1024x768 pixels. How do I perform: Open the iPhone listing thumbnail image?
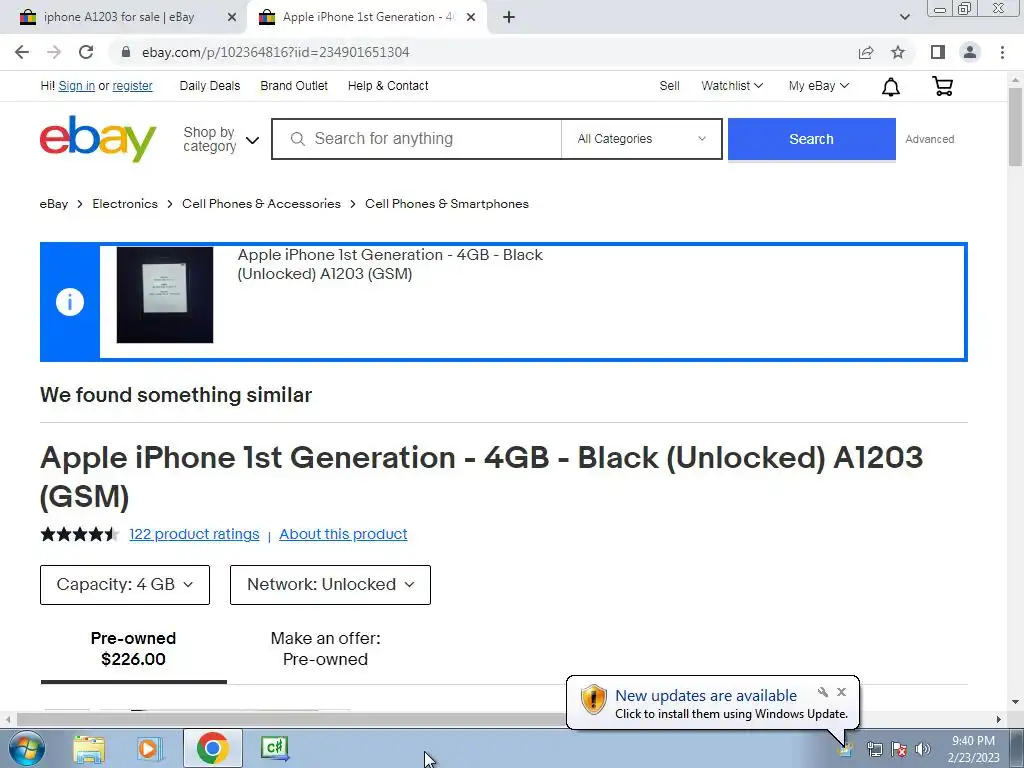click(x=165, y=295)
